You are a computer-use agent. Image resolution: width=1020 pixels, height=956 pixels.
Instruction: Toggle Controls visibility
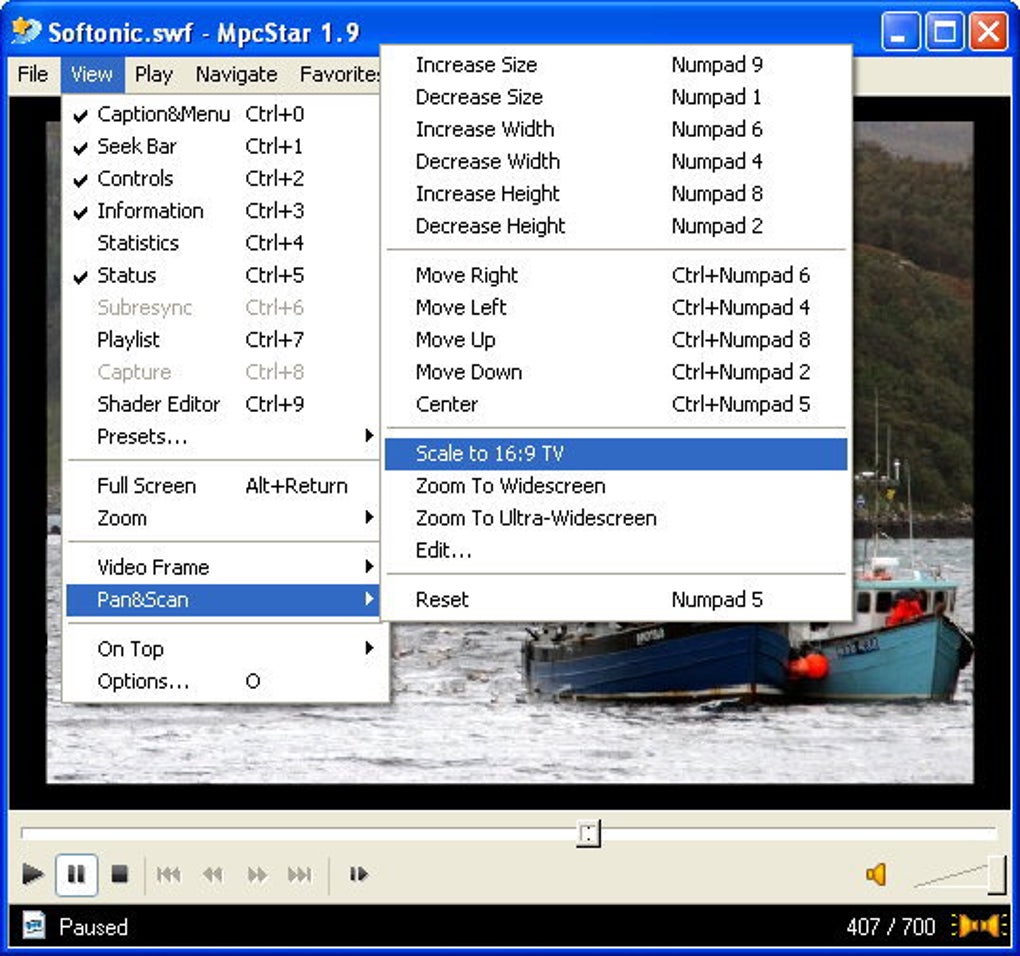[222, 179]
